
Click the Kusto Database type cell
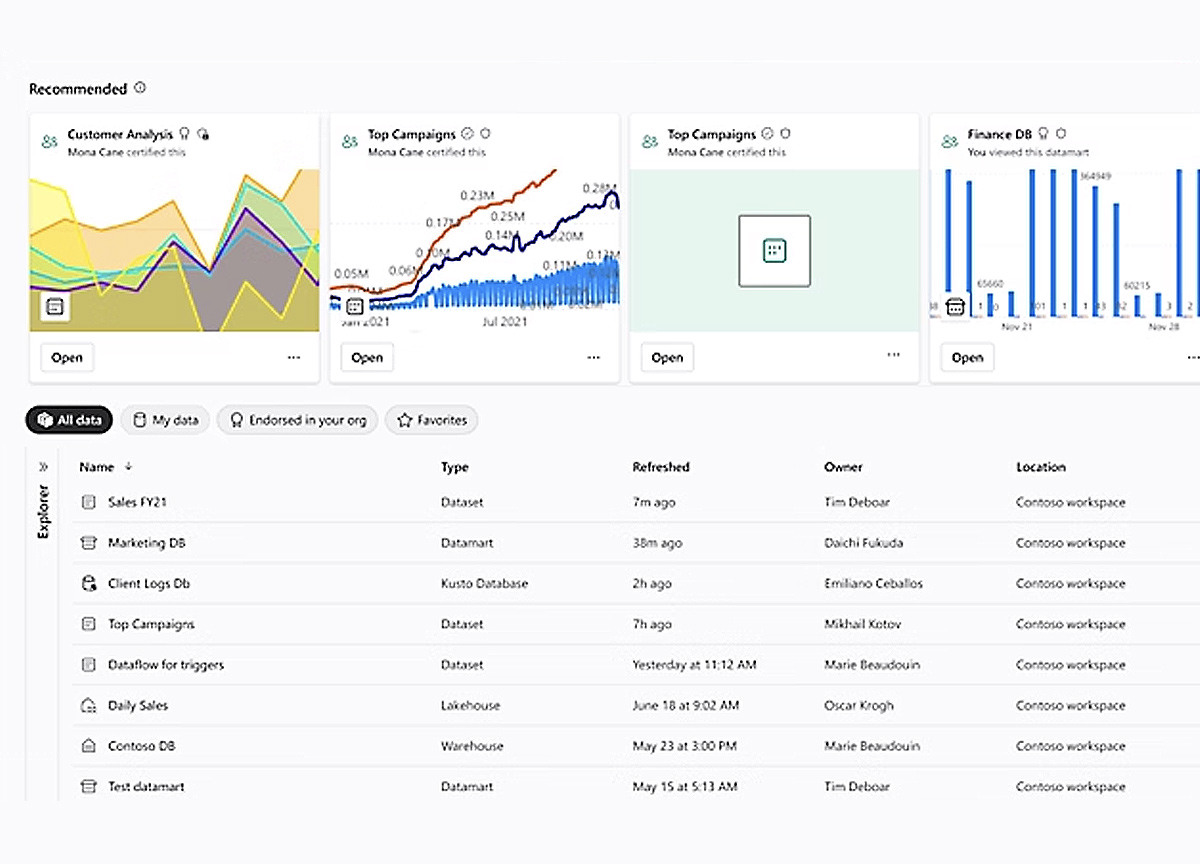point(484,583)
